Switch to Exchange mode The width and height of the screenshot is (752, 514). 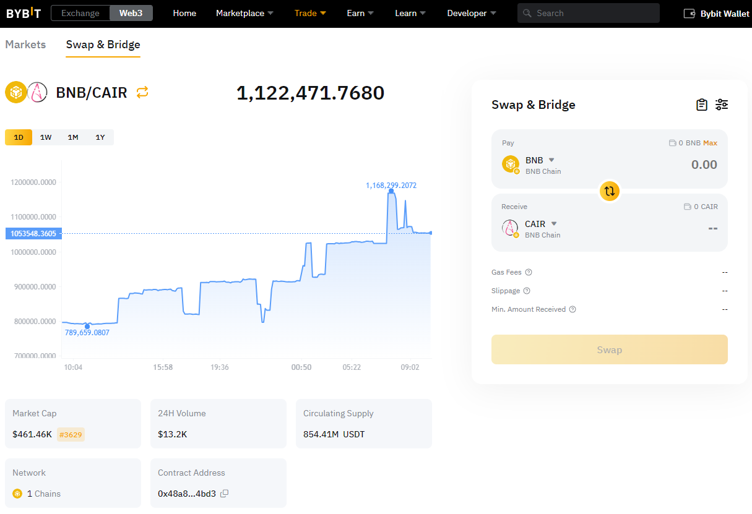point(80,13)
